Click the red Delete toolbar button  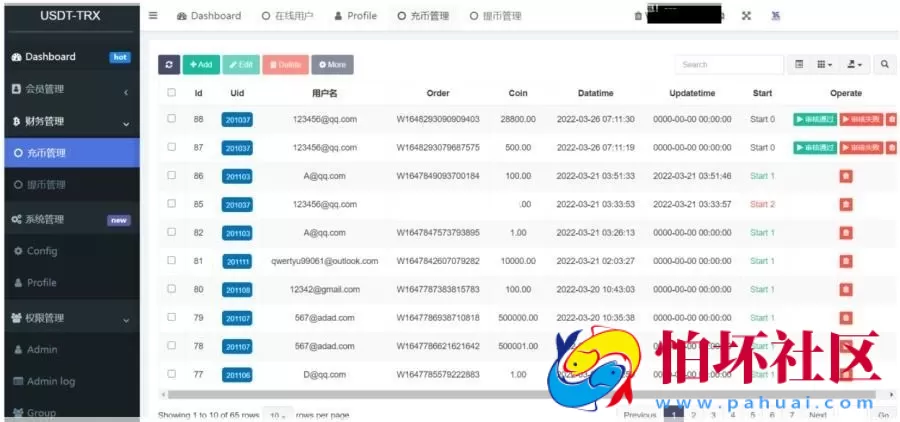[x=286, y=65]
